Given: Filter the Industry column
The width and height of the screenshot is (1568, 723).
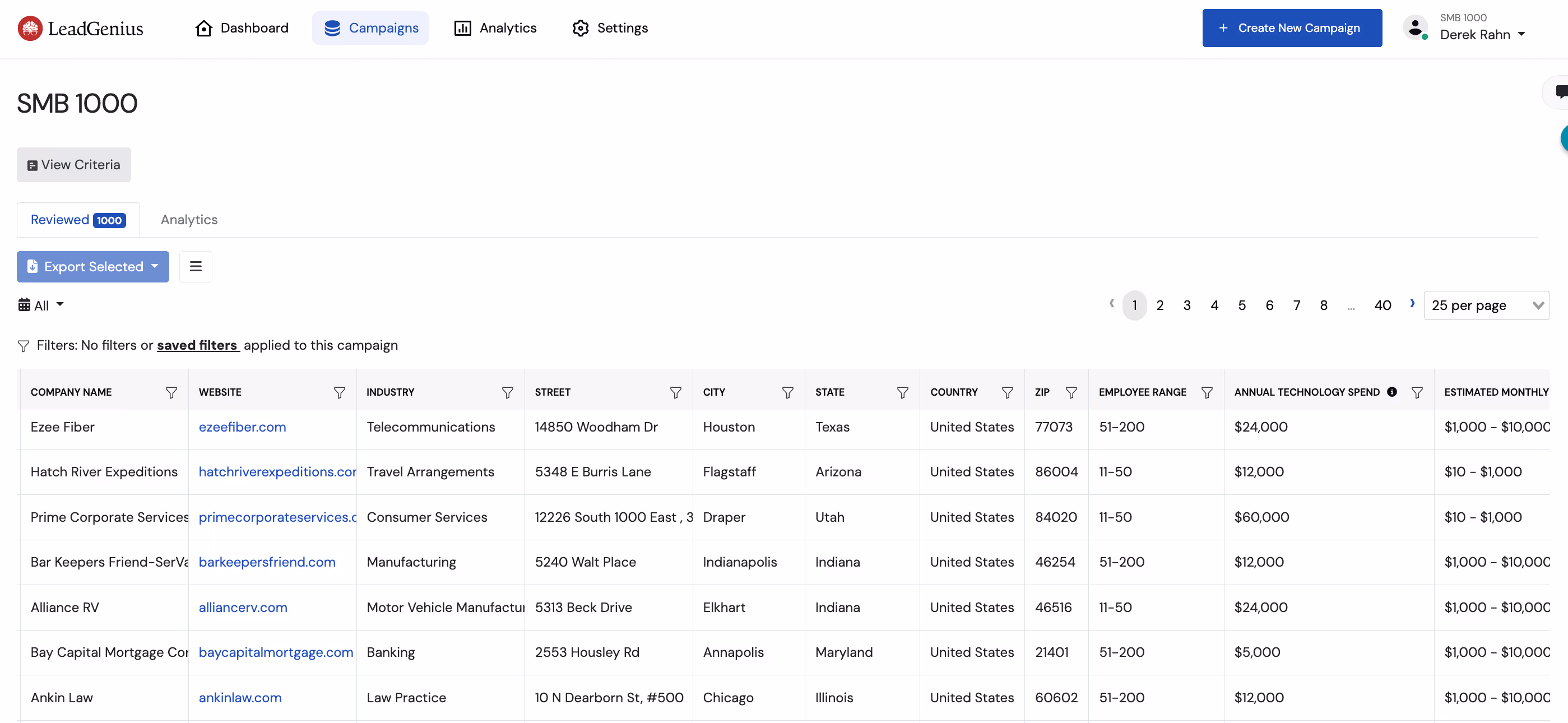Looking at the screenshot, I should [507, 392].
